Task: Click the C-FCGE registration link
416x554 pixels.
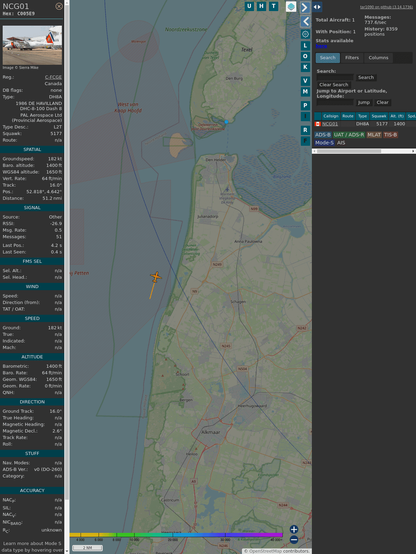Action: coord(53,77)
